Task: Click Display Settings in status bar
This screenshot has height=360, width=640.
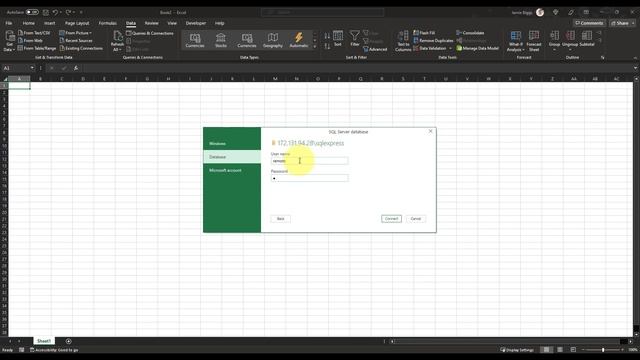Action: [x=517, y=350]
